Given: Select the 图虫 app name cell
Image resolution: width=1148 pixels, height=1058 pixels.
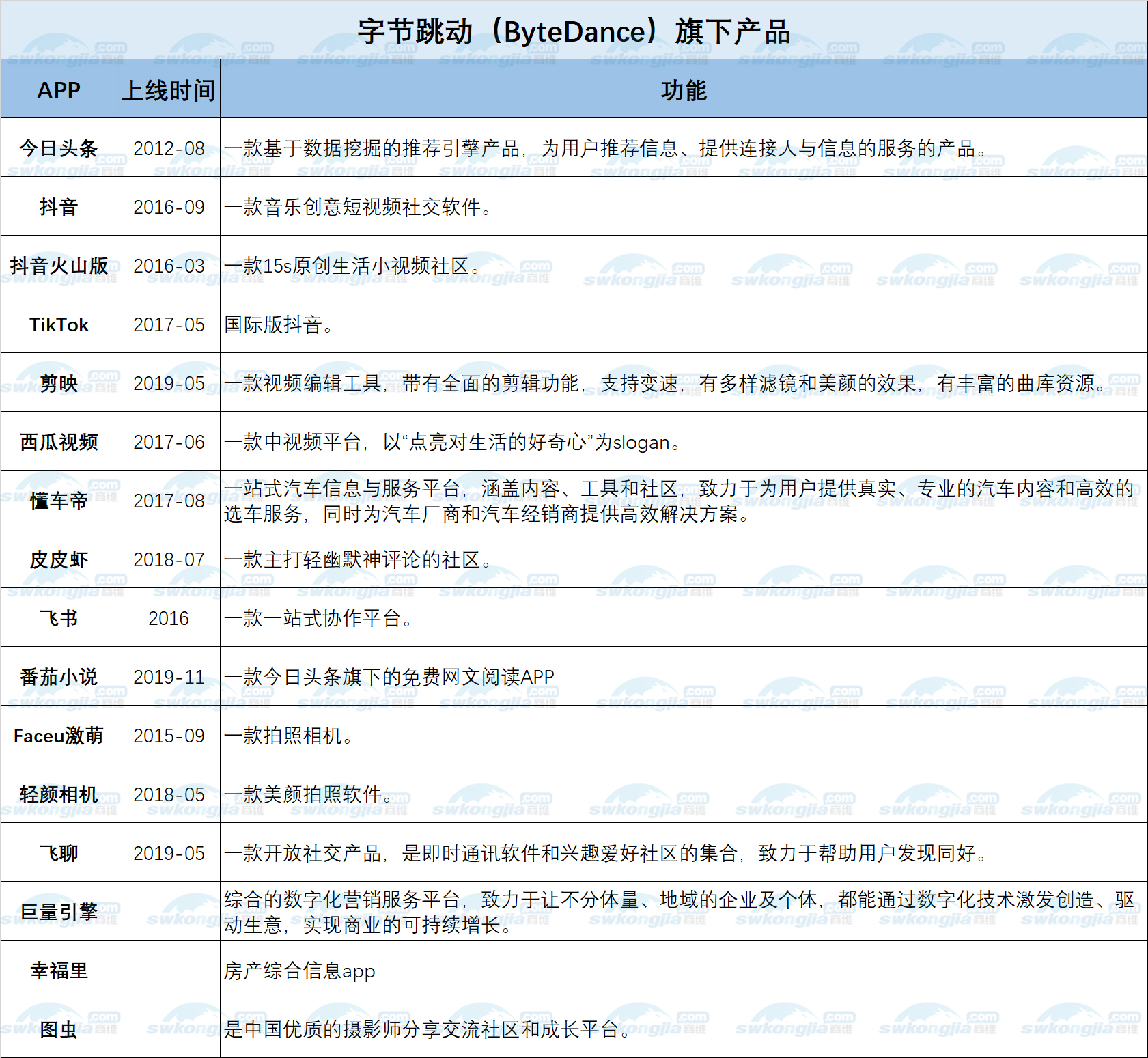Looking at the screenshot, I should point(59,1029).
